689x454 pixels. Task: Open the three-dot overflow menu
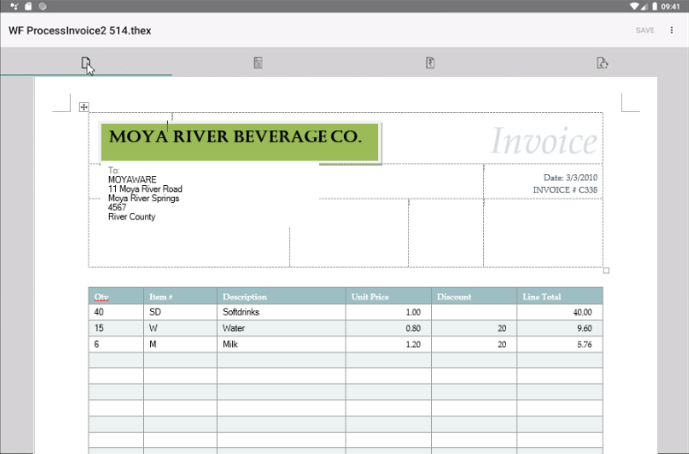coord(671,30)
